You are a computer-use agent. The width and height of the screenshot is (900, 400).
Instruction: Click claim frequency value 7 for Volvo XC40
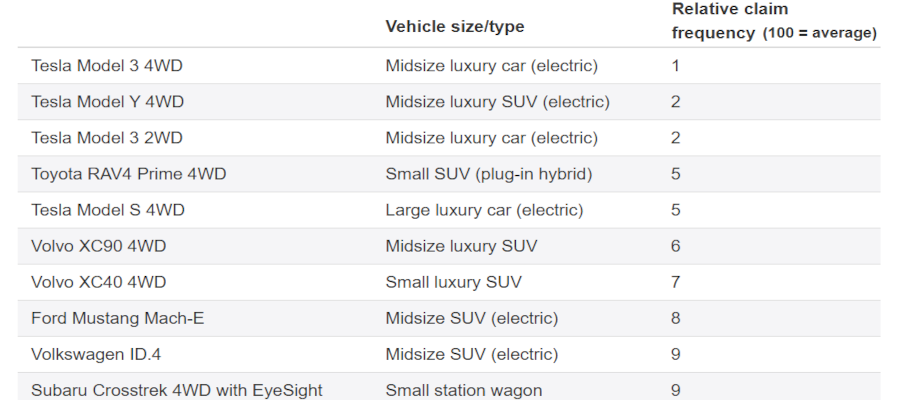point(676,282)
